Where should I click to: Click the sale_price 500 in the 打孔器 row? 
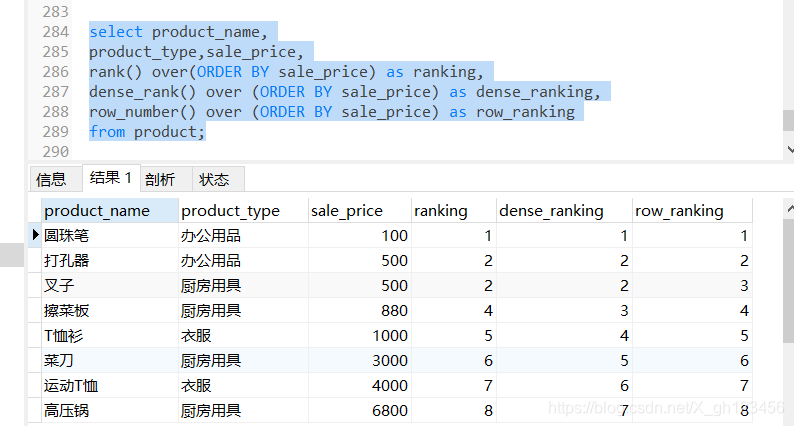[x=360, y=260]
